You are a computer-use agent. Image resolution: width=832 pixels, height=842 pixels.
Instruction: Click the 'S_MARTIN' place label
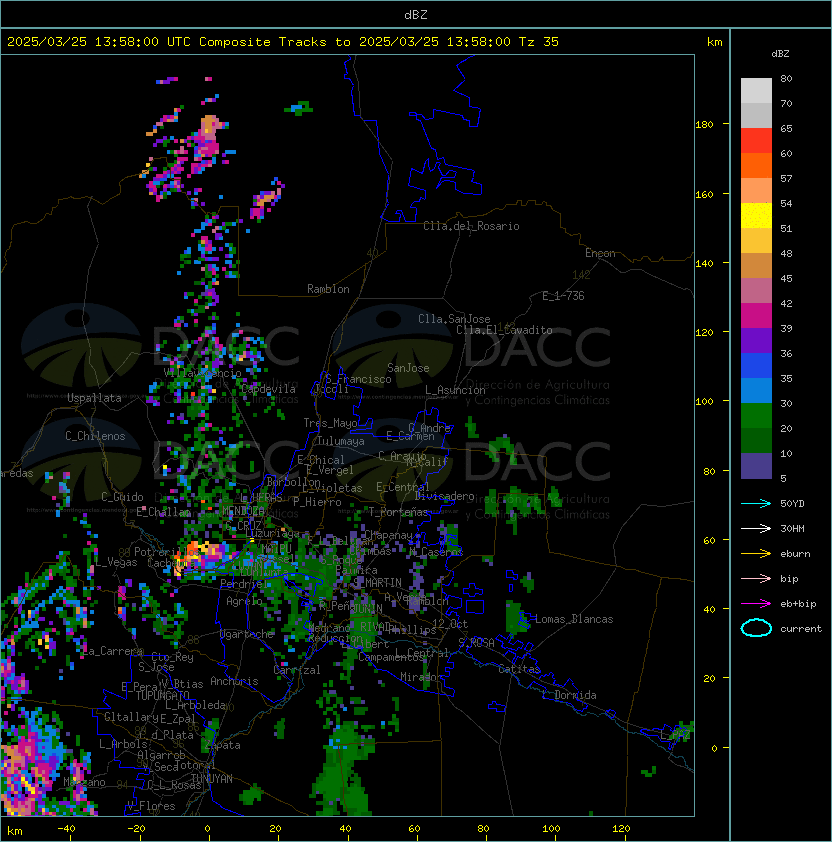click(378, 583)
